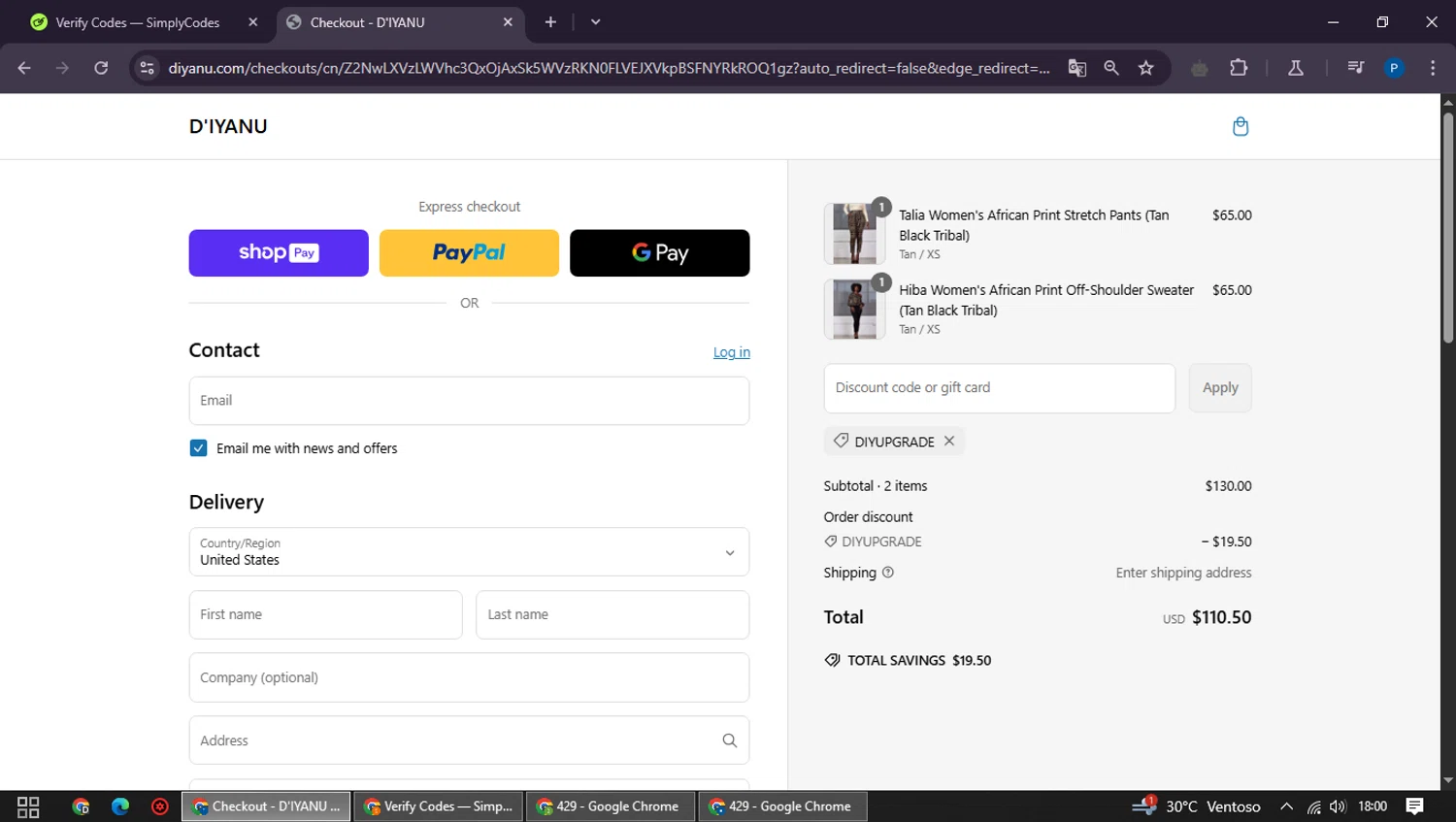The image size is (1456, 822).
Task: Click the page vertical scrollbar
Action: click(1448, 228)
